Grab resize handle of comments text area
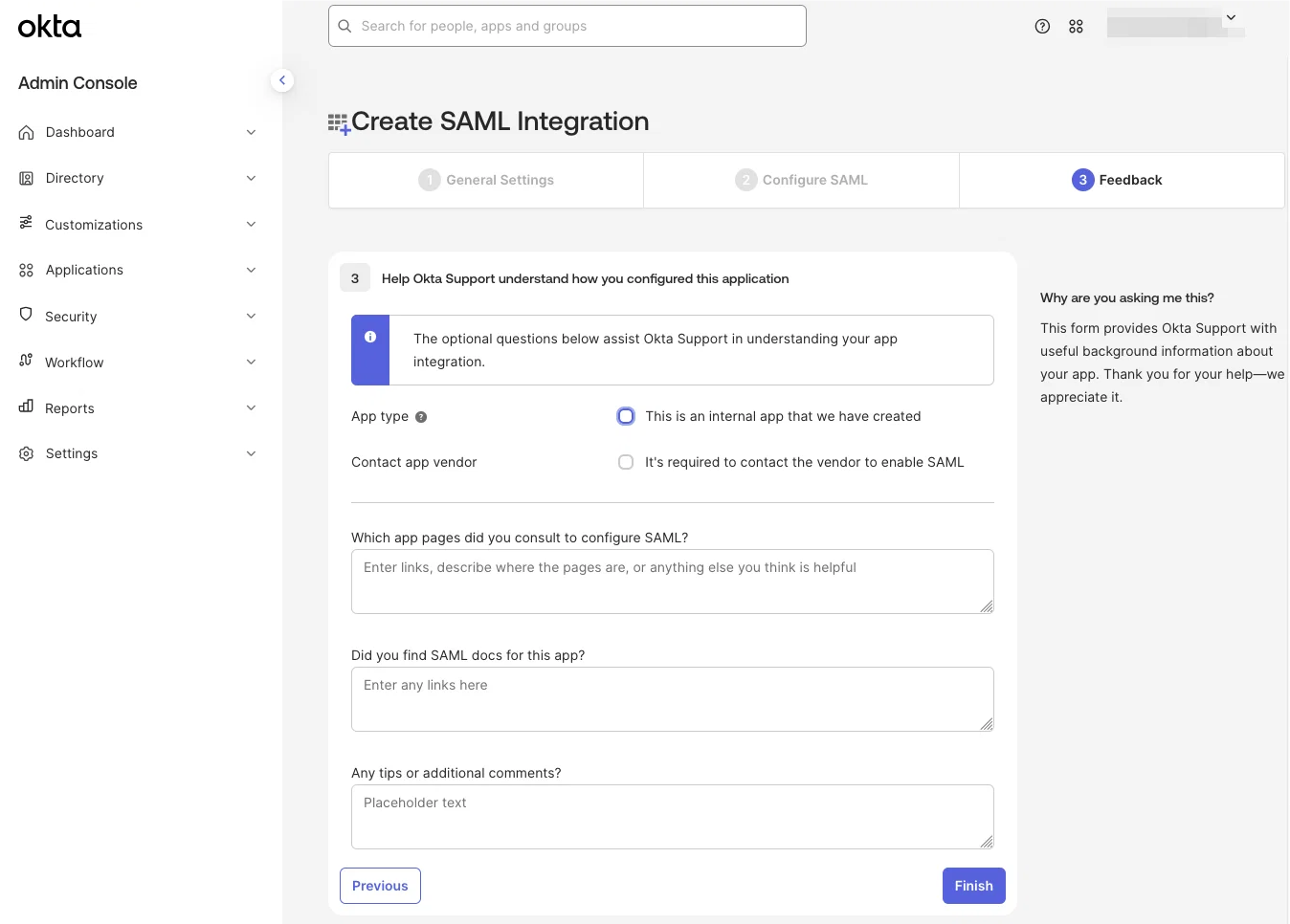1290x924 pixels. [987, 842]
